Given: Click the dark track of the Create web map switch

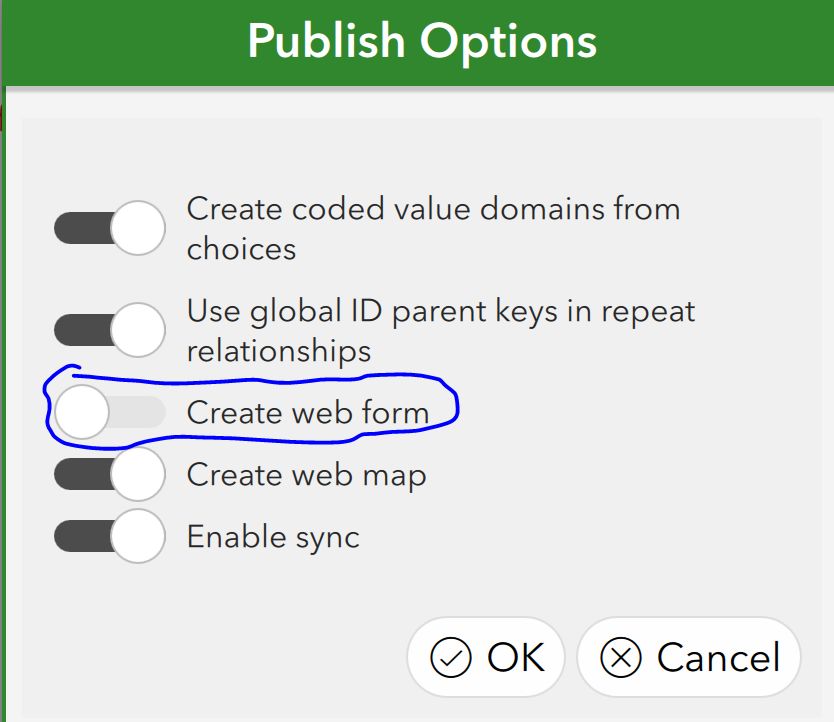Looking at the screenshot, I should coord(82,474).
